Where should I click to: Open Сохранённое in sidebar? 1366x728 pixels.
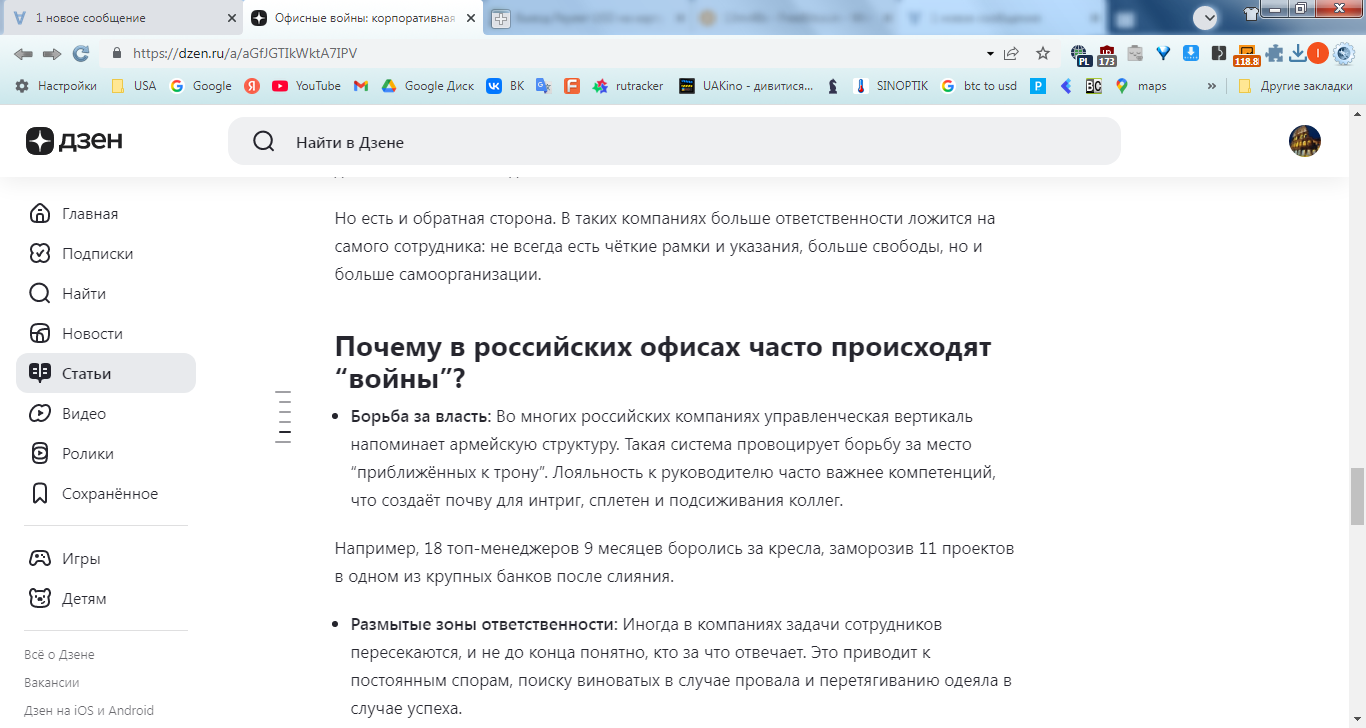(106, 493)
